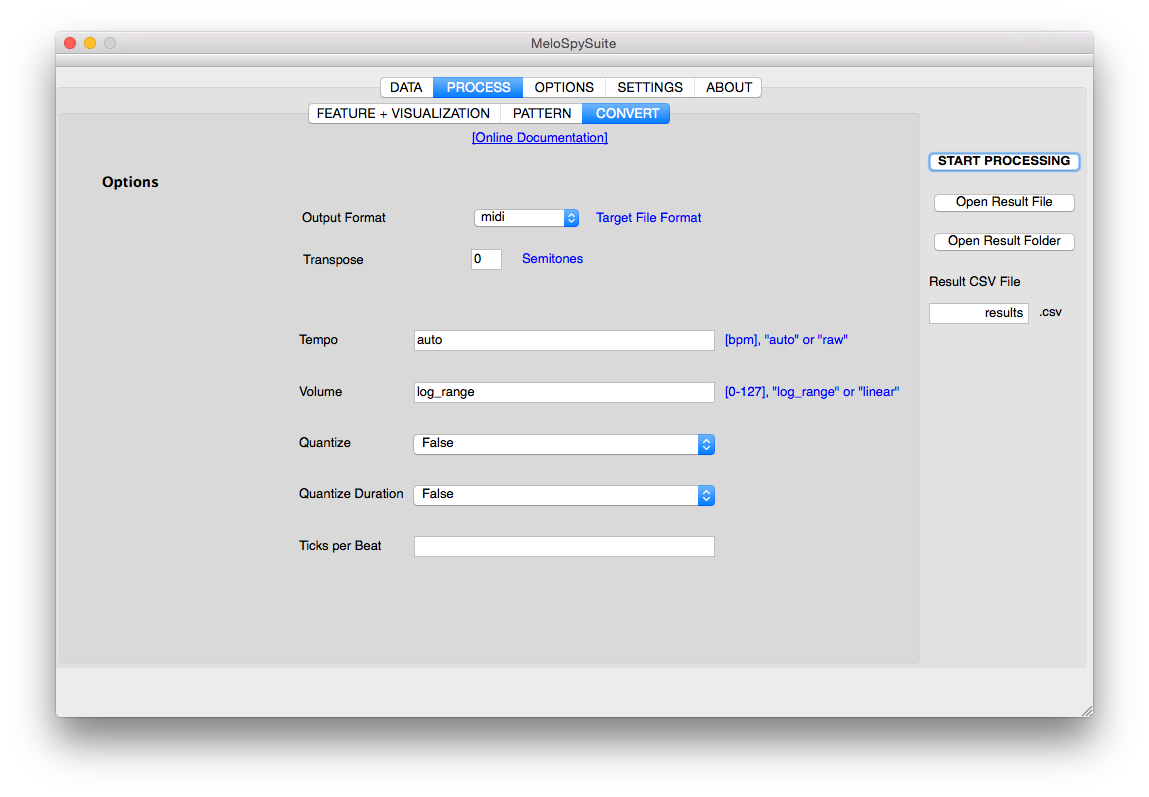Click the Ticks per Beat field
Screen dimensions: 1149x797
click(564, 546)
